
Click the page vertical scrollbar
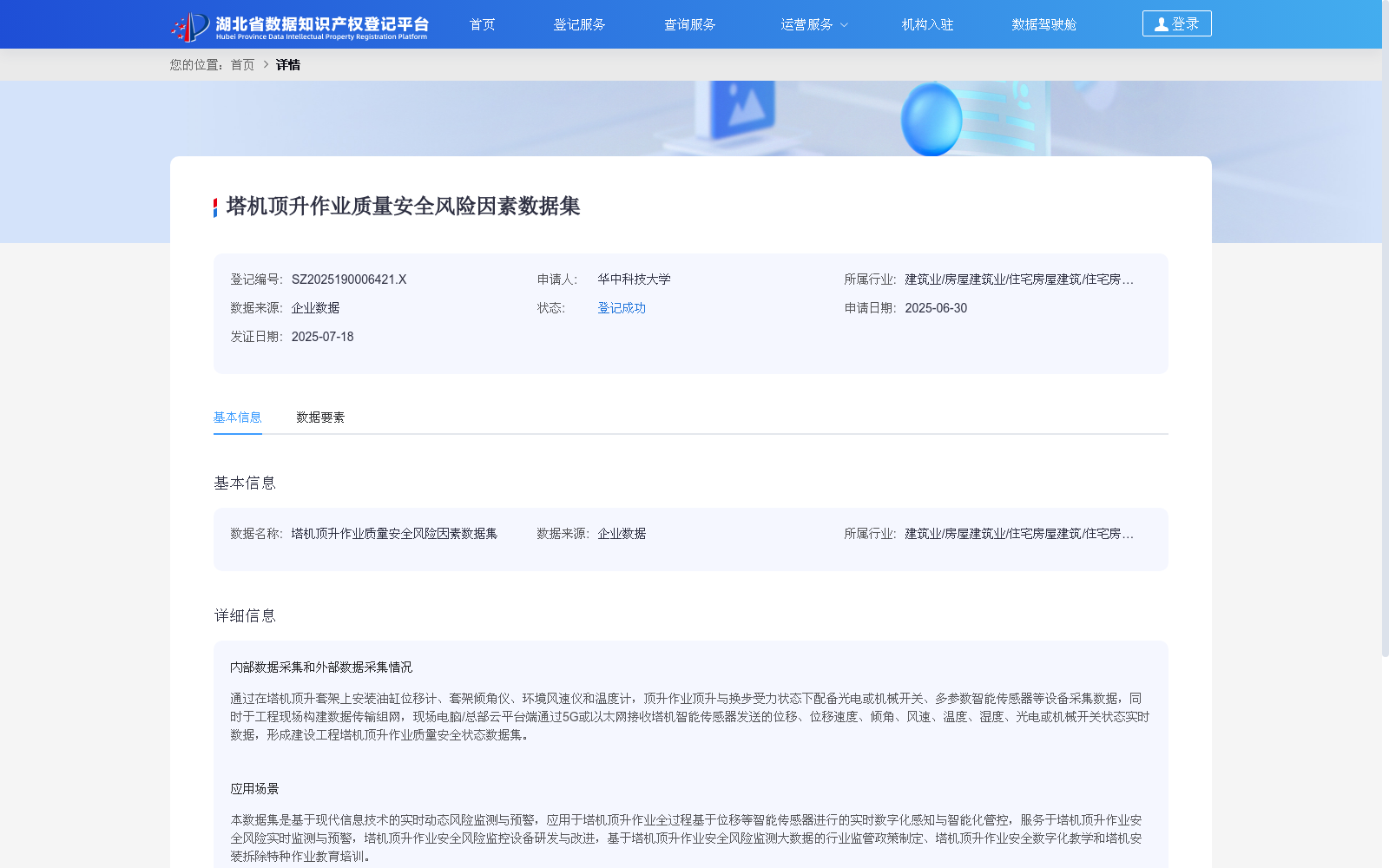[1385, 330]
